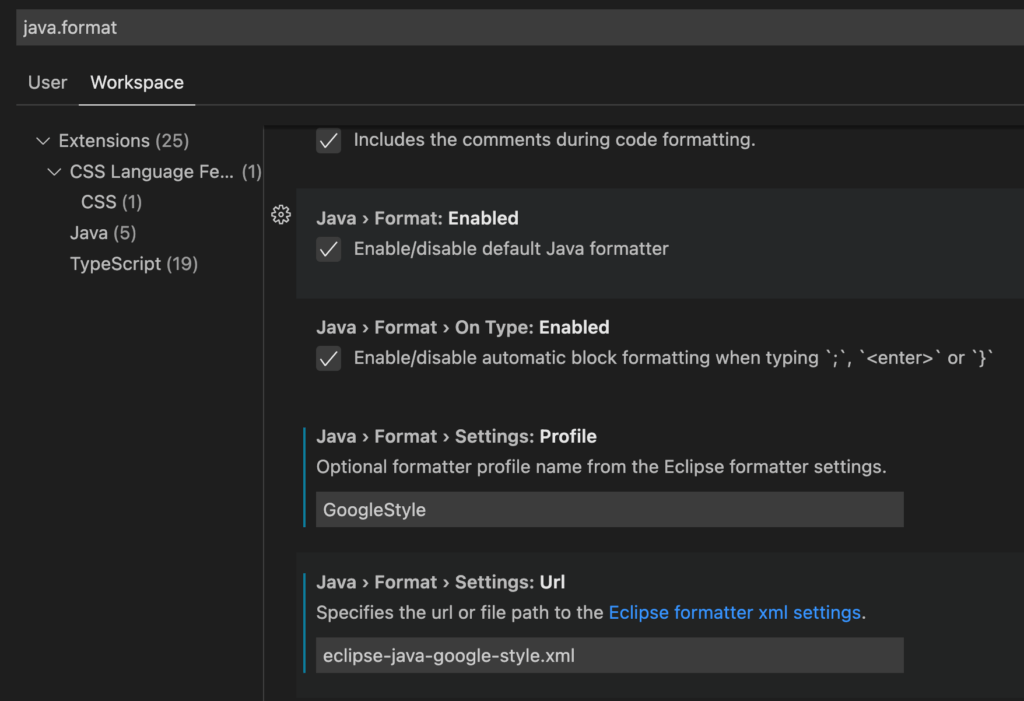Collapse the CSS Language Features node
The height and width of the screenshot is (701, 1024).
(x=55, y=171)
